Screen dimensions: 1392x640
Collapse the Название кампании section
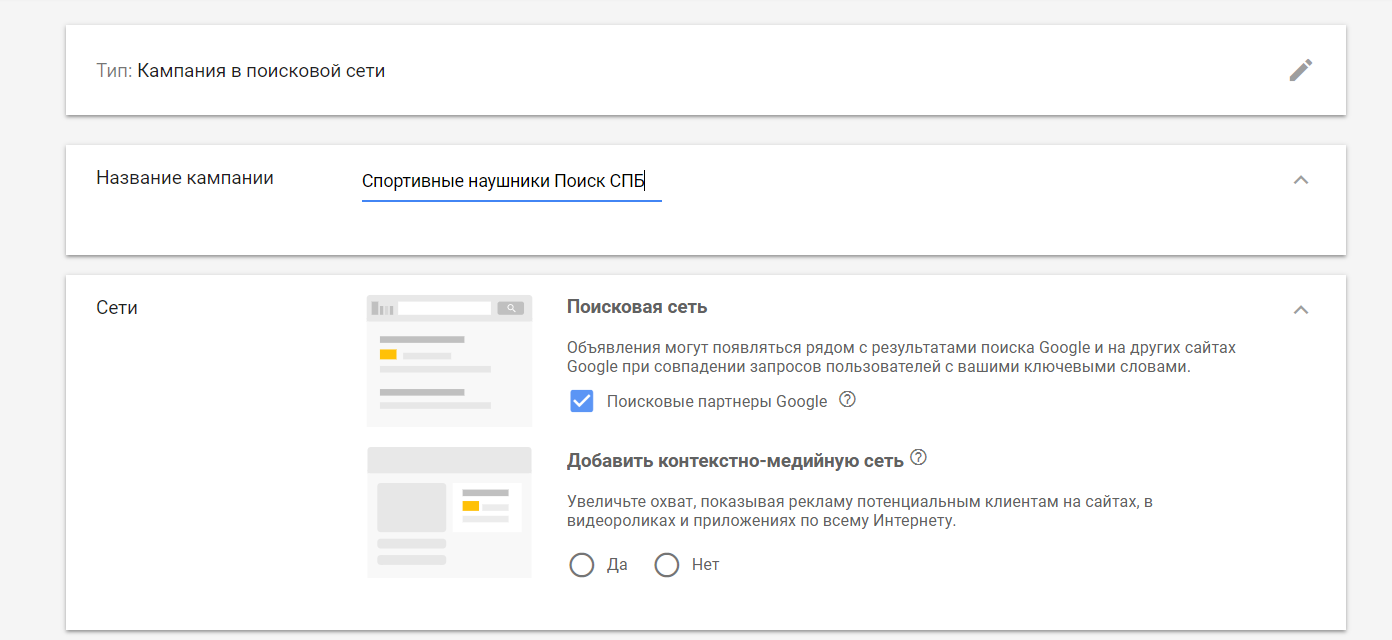point(1301,178)
